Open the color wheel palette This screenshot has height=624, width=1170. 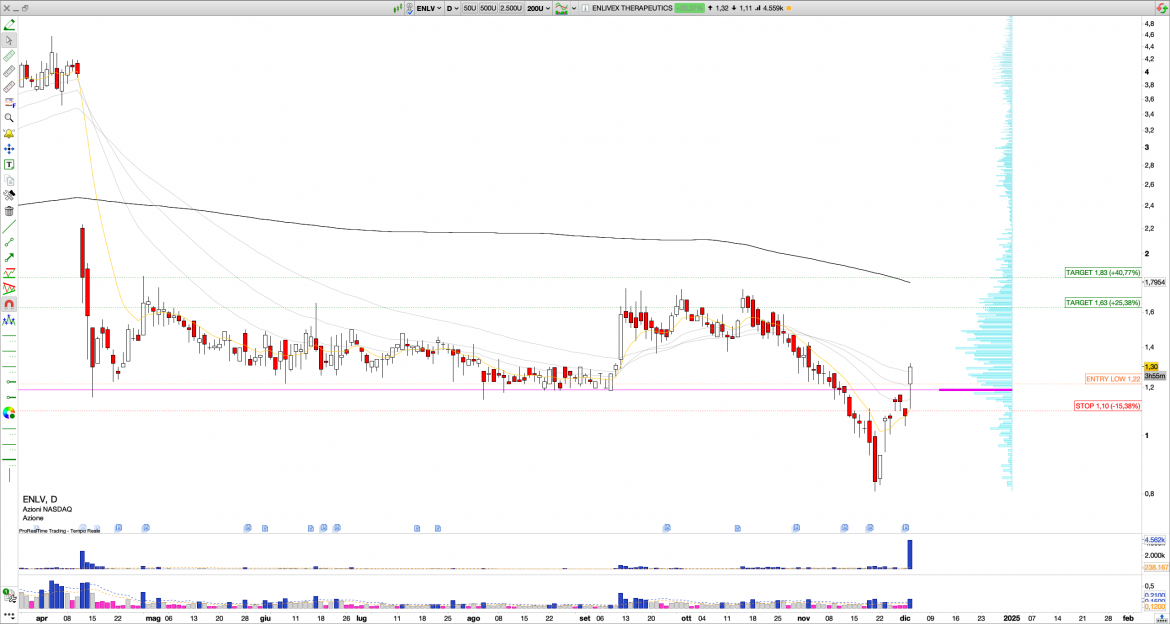[x=9, y=412]
